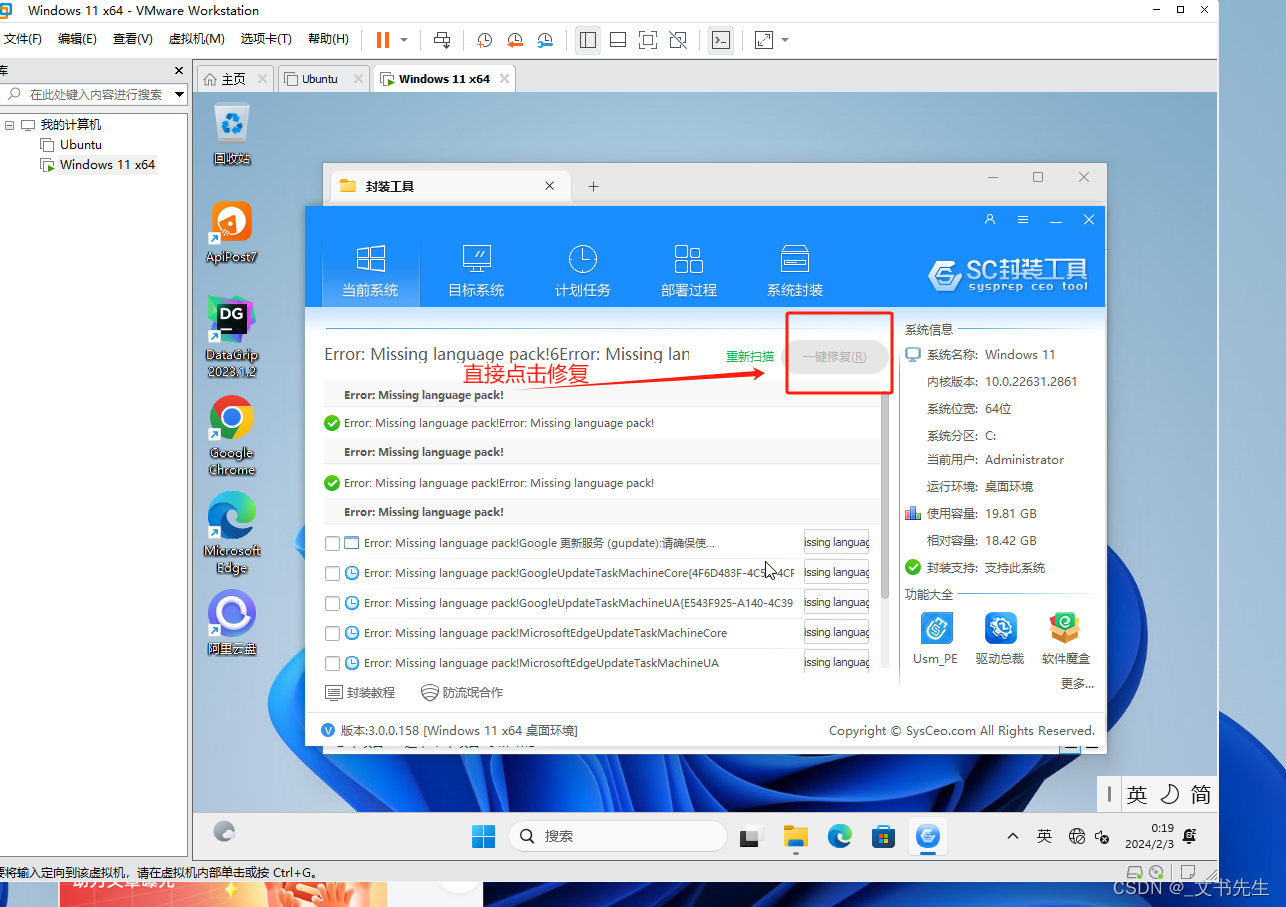Open the 编辑(E) menu
Viewport: 1286px width, 907px height.
pos(77,39)
